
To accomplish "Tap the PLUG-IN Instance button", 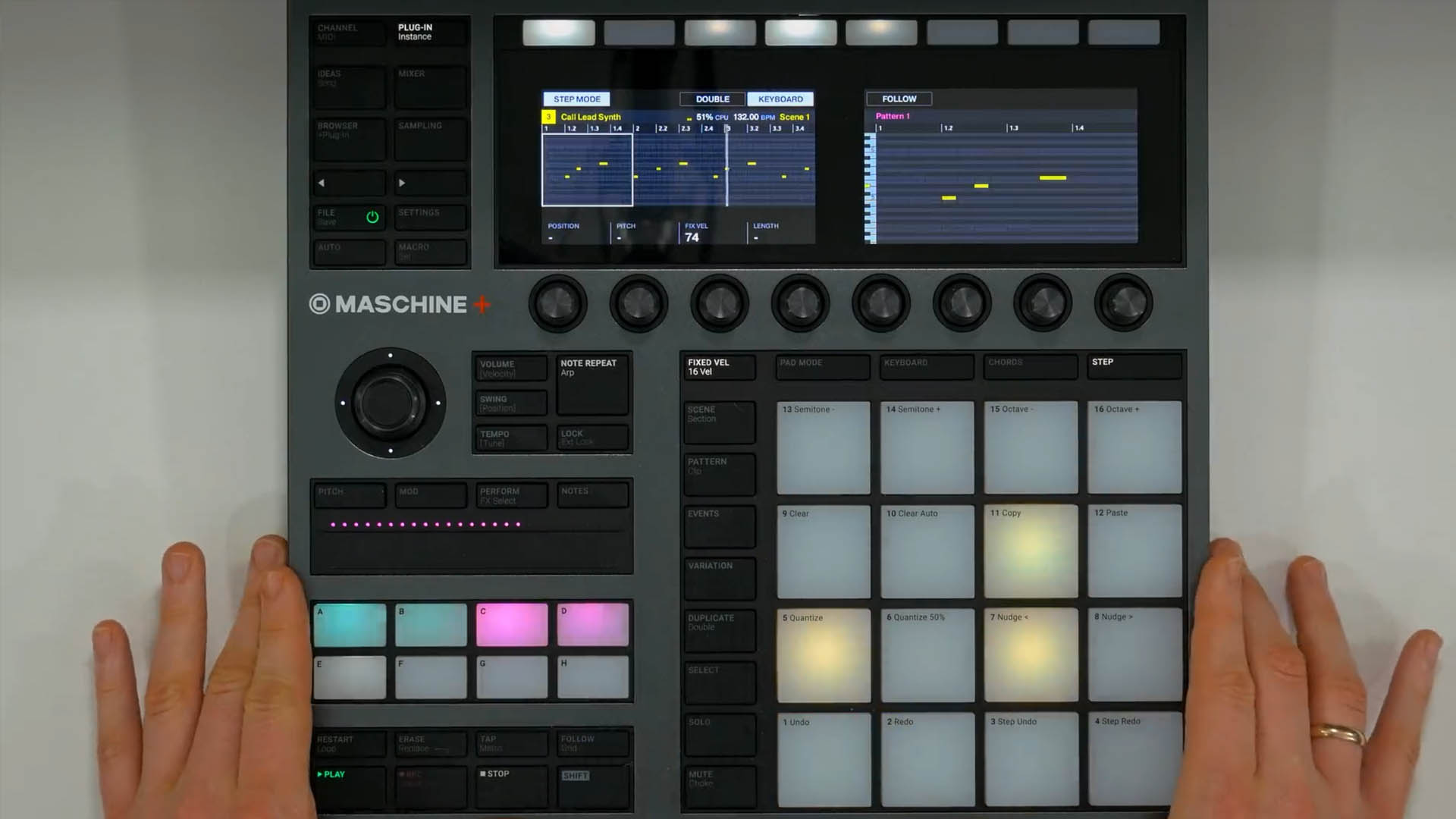I will point(430,33).
